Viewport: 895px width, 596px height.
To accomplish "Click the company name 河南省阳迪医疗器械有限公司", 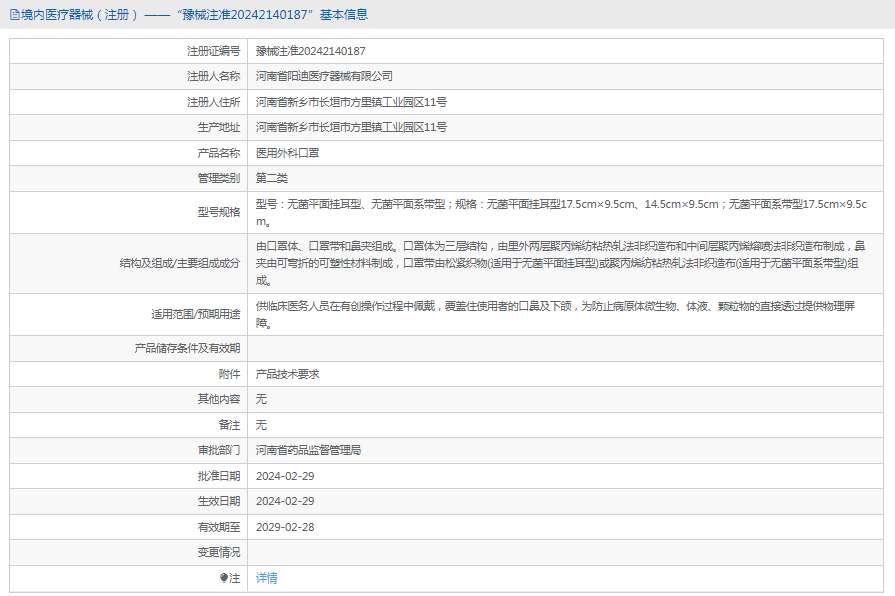I will (x=324, y=76).
